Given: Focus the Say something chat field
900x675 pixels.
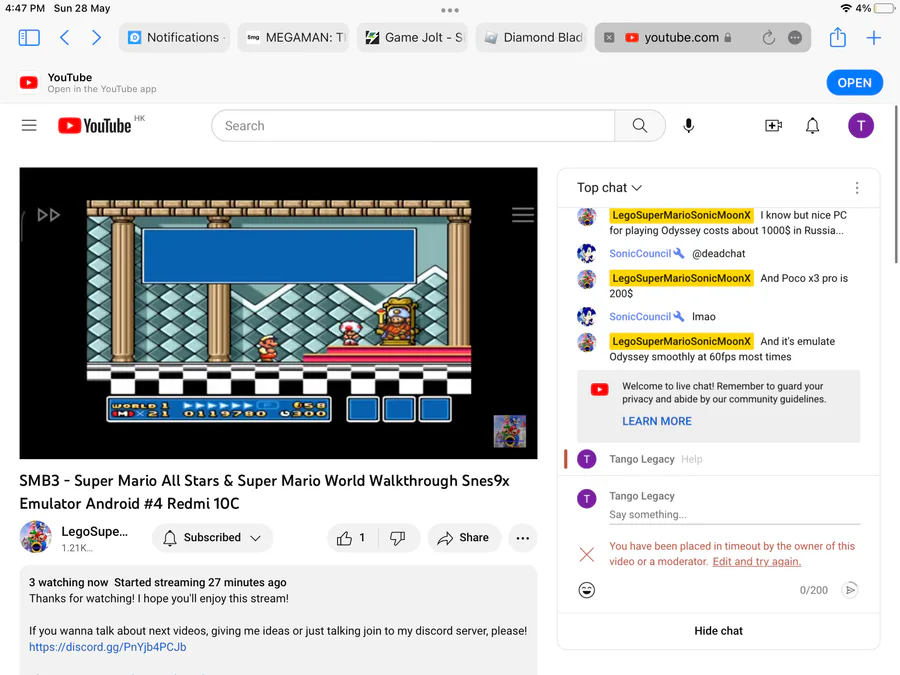Looking at the screenshot, I should point(735,514).
